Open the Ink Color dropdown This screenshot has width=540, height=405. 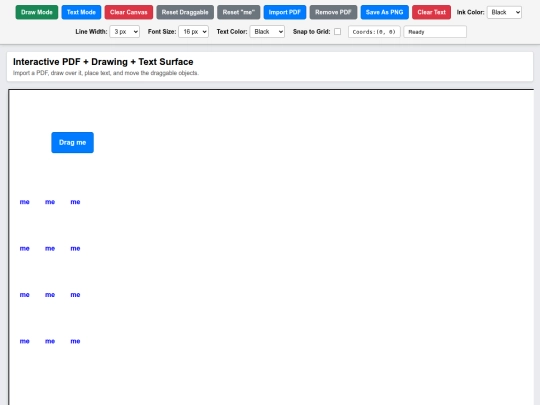pos(504,12)
